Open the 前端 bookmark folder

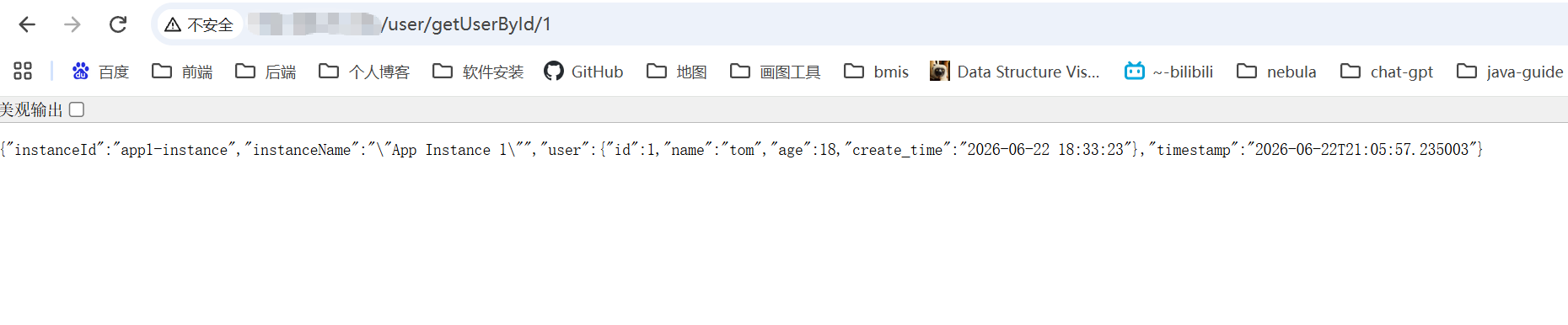182,72
